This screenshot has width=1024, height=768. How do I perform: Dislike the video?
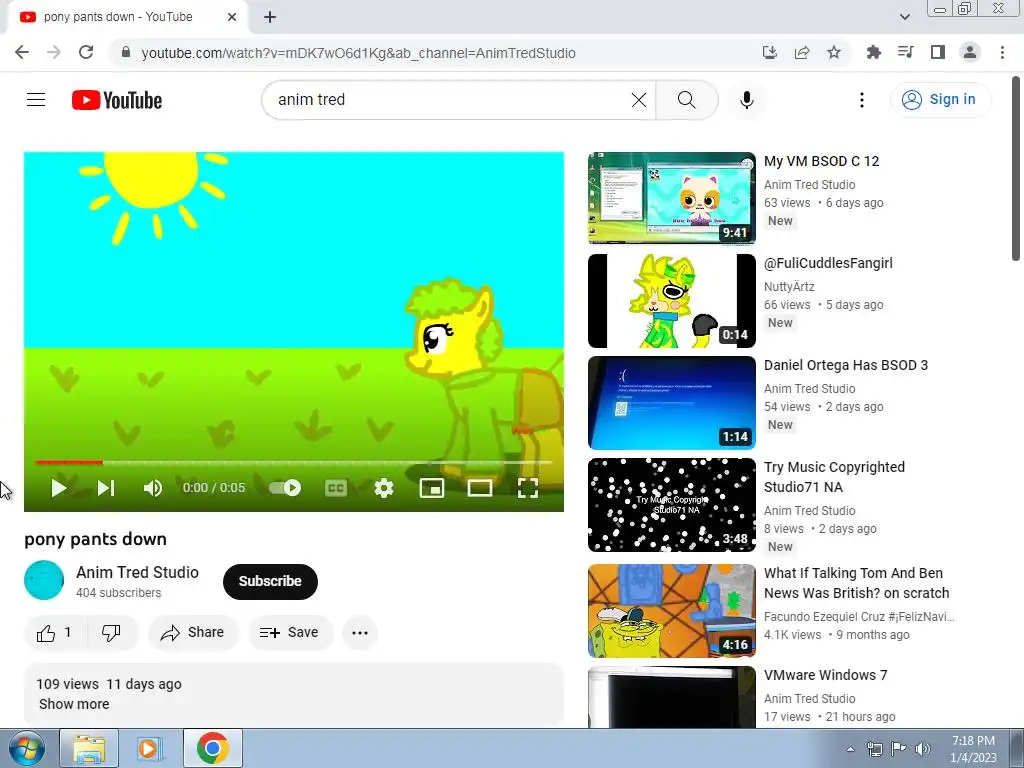pos(112,633)
